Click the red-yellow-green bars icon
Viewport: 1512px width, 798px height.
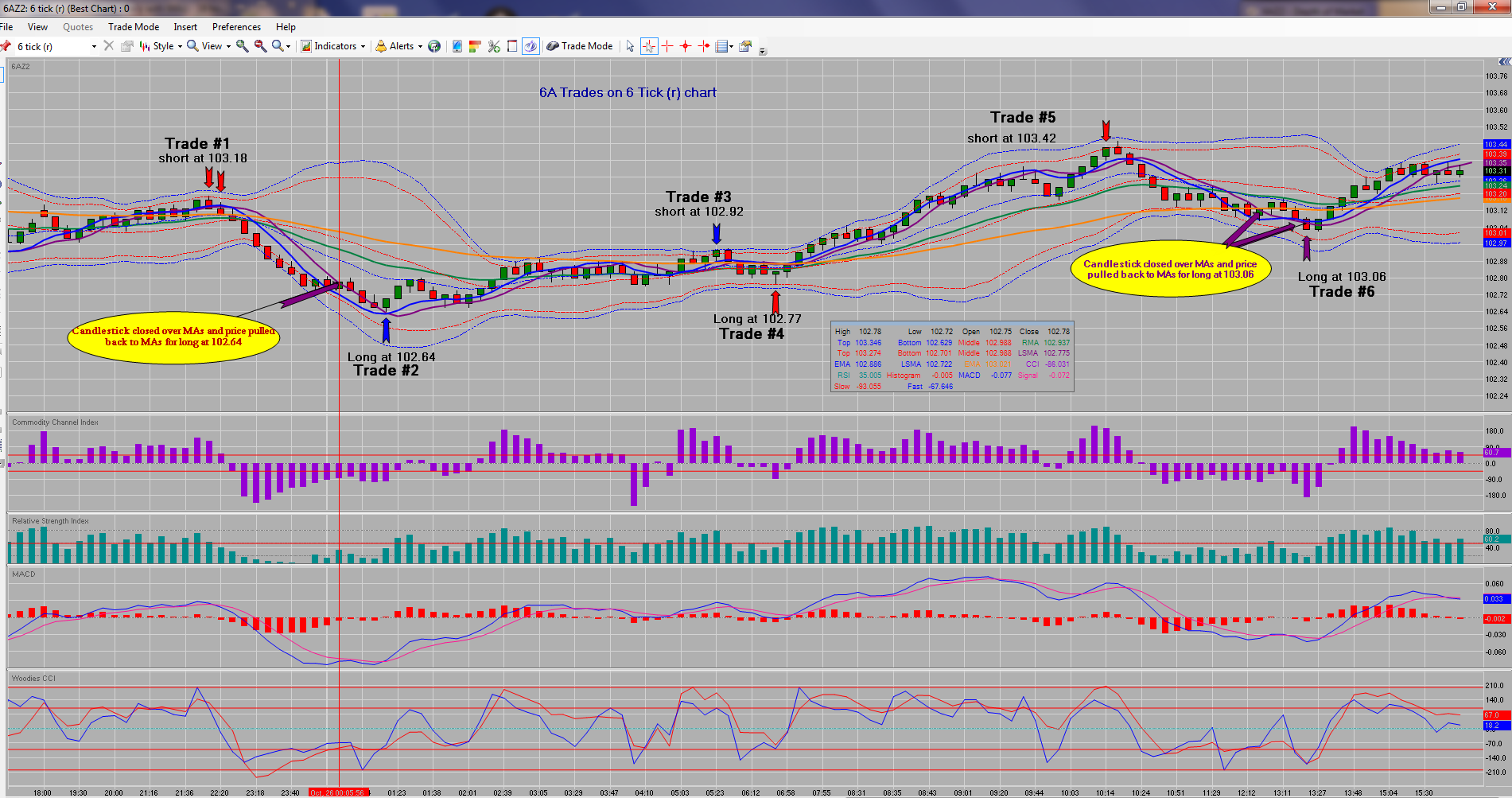coord(475,46)
